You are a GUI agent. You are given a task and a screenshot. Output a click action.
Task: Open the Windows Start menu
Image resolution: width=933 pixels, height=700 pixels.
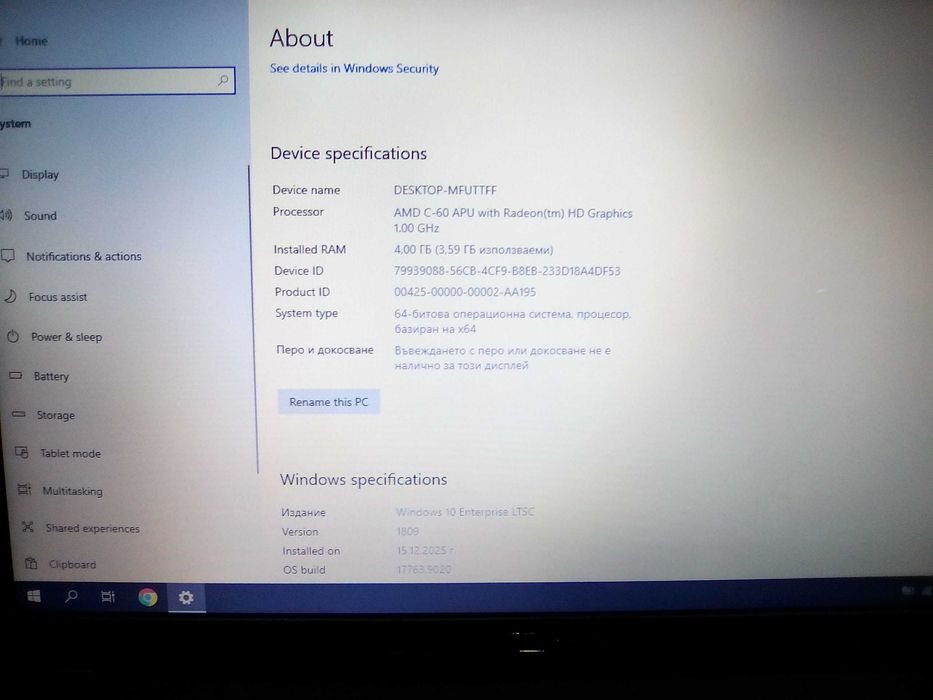pos(34,596)
